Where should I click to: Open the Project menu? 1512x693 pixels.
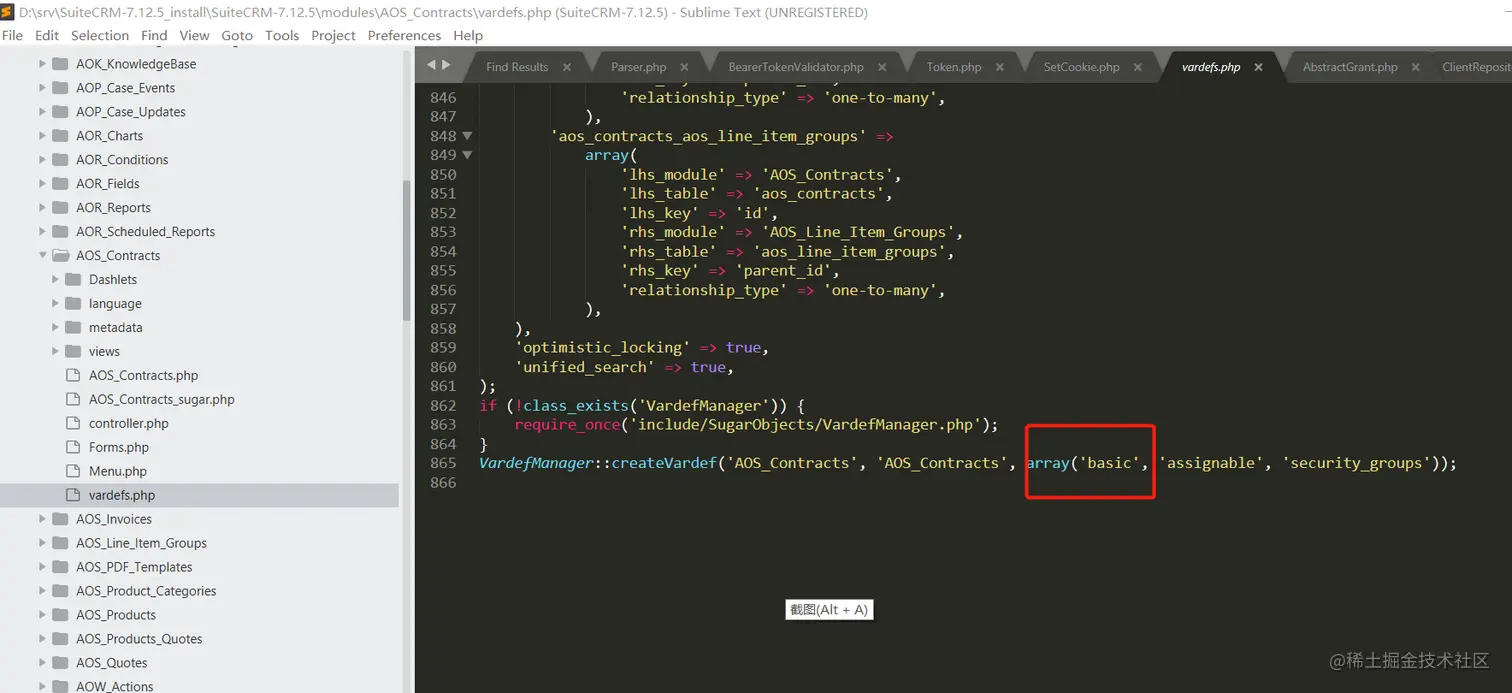(x=333, y=35)
